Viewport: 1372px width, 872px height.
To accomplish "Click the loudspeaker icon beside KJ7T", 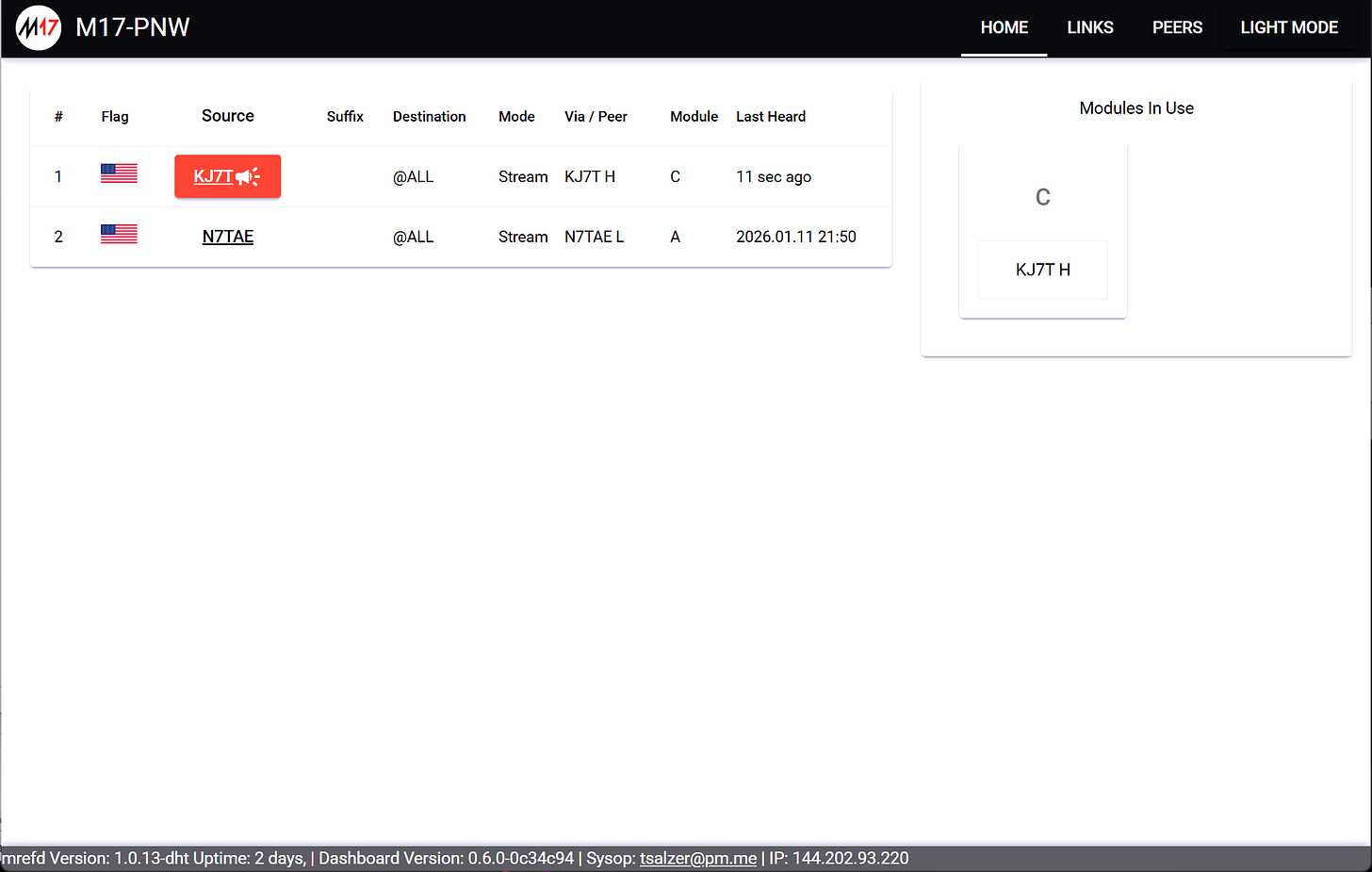I will pos(248,176).
